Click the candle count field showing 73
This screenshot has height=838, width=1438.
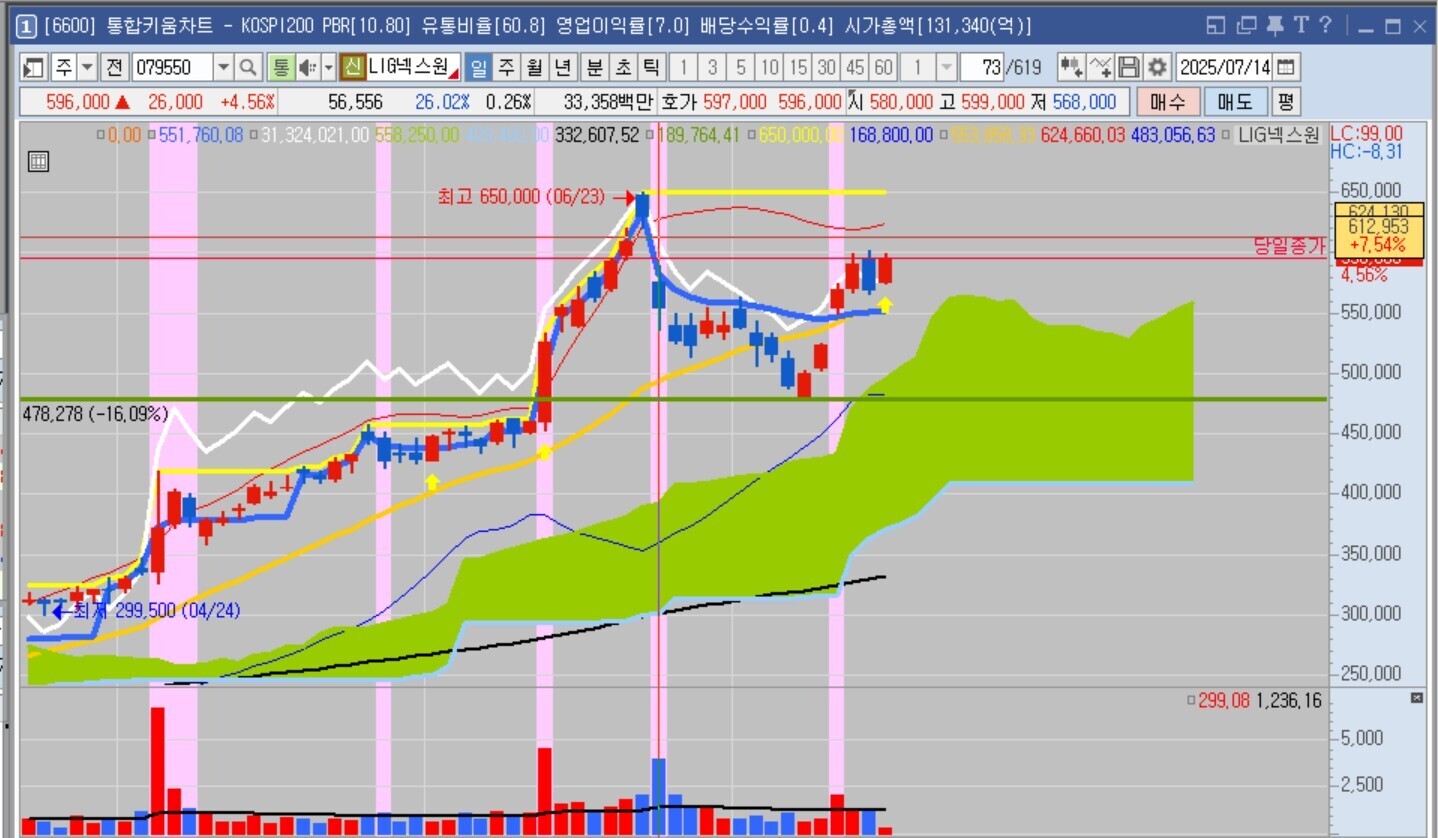point(981,68)
